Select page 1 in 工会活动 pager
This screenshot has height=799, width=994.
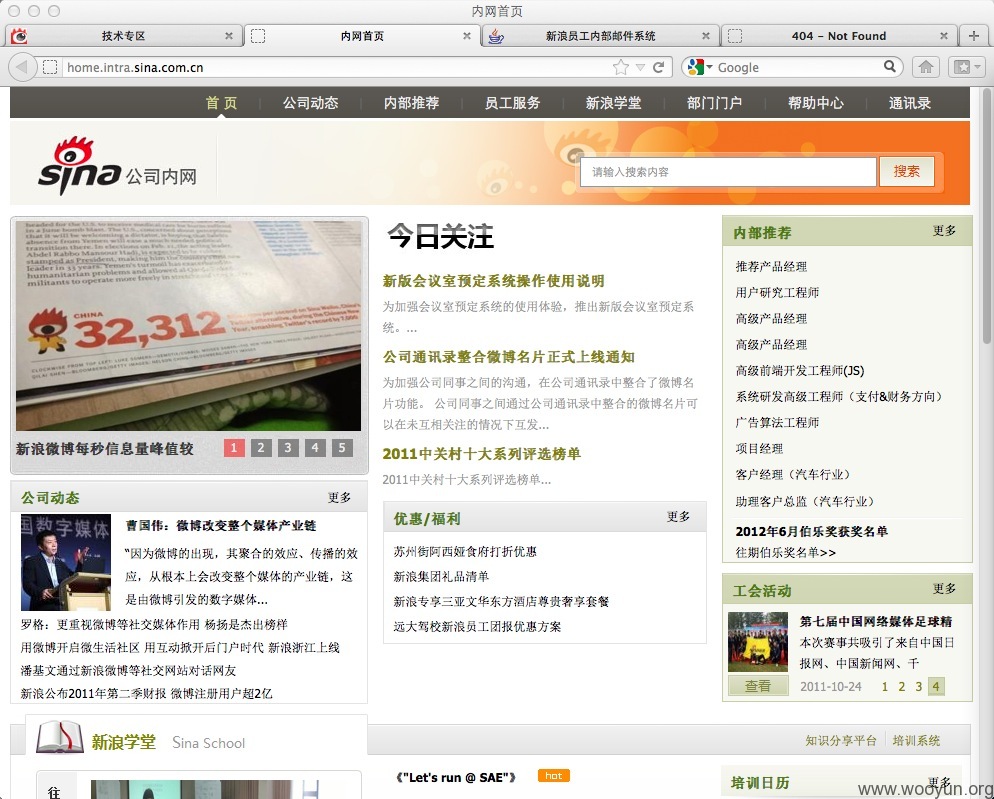coord(885,686)
